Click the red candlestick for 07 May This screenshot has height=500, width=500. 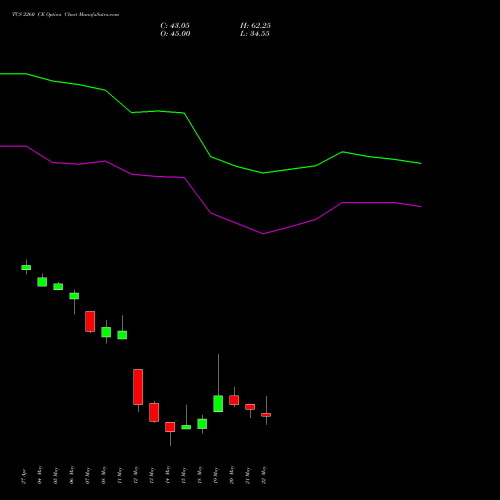tap(90, 321)
